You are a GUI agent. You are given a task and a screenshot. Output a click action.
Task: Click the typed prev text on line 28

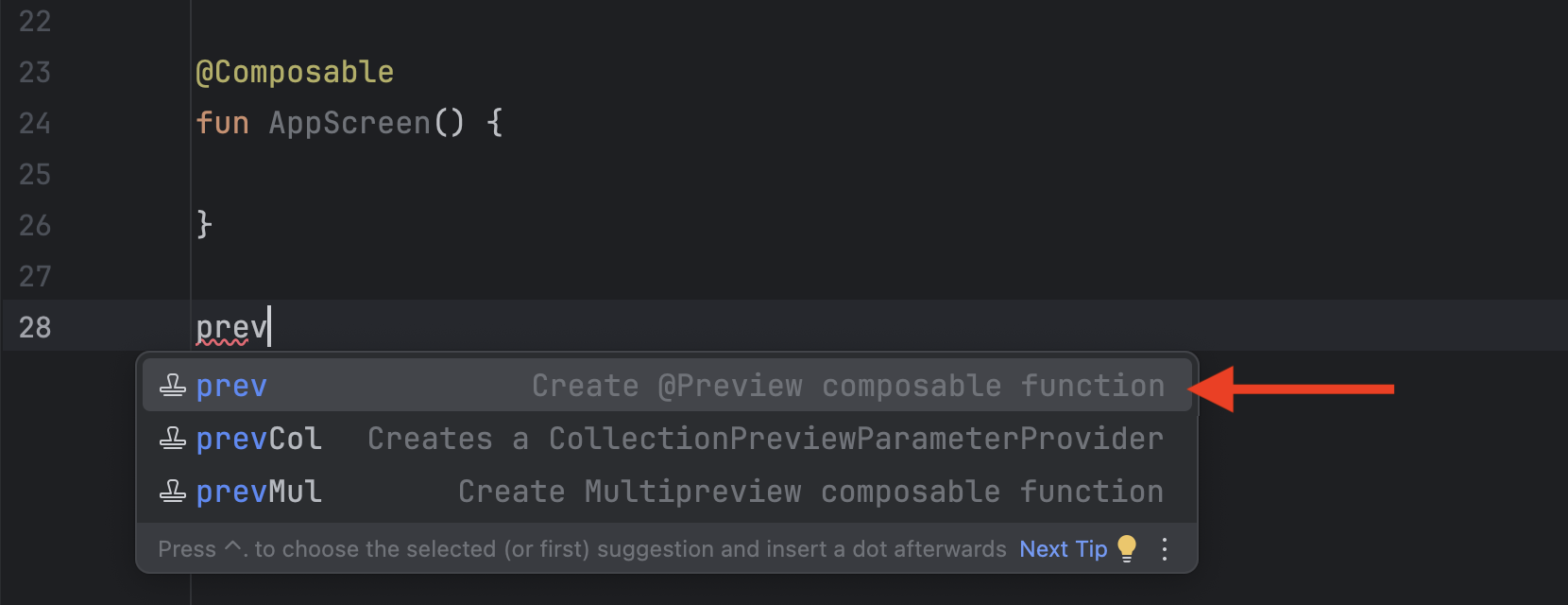[230, 327]
